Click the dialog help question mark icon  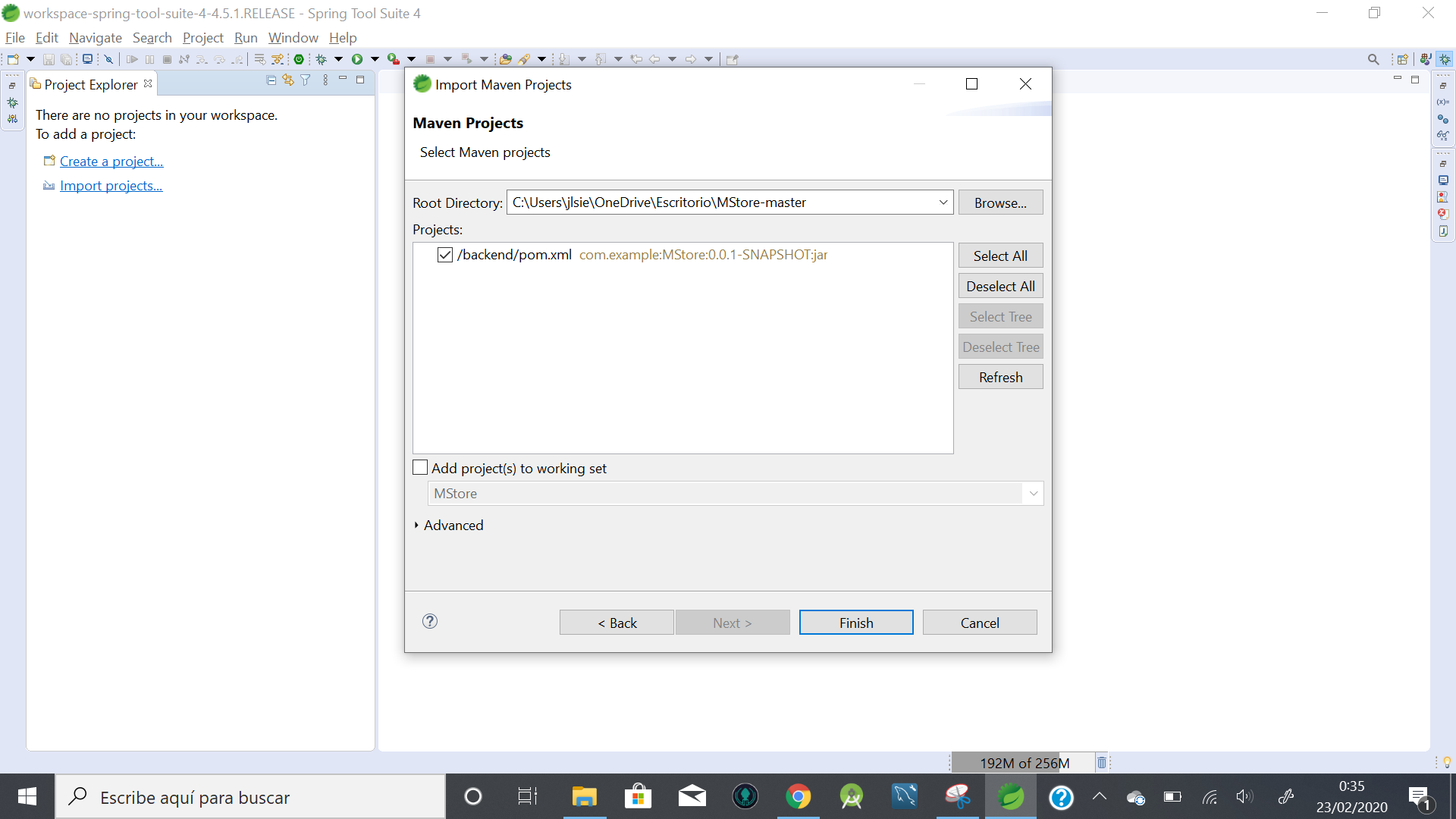pyautogui.click(x=430, y=622)
